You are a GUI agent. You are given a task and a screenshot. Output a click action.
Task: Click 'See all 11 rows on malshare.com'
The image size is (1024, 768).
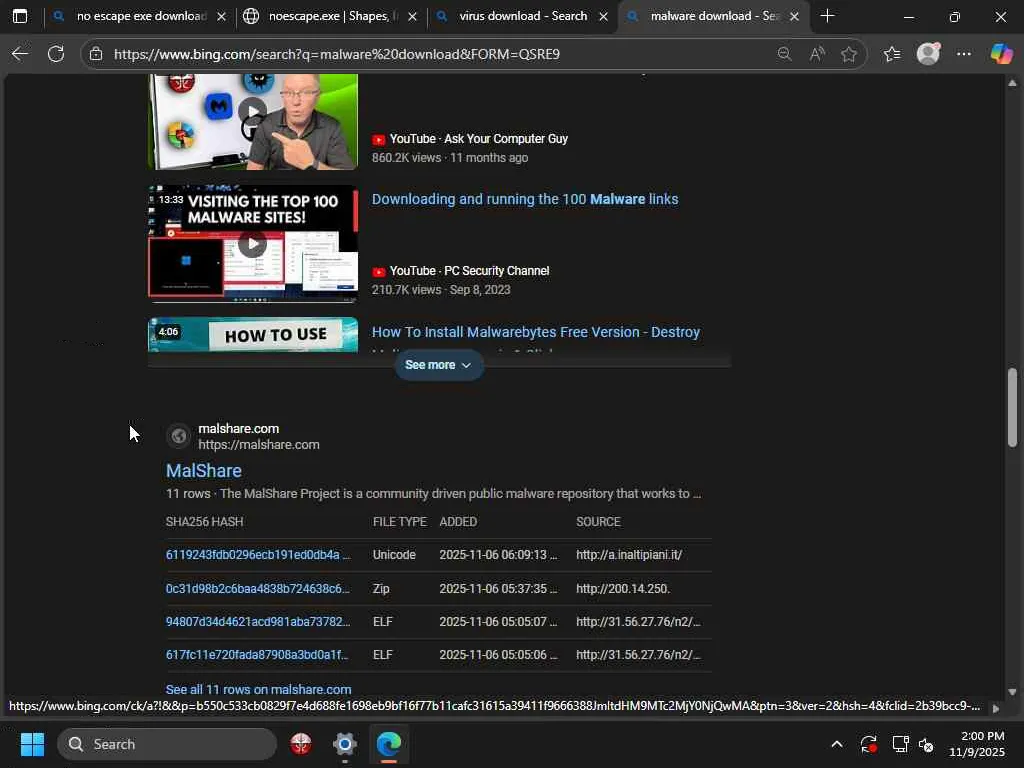[x=259, y=690]
